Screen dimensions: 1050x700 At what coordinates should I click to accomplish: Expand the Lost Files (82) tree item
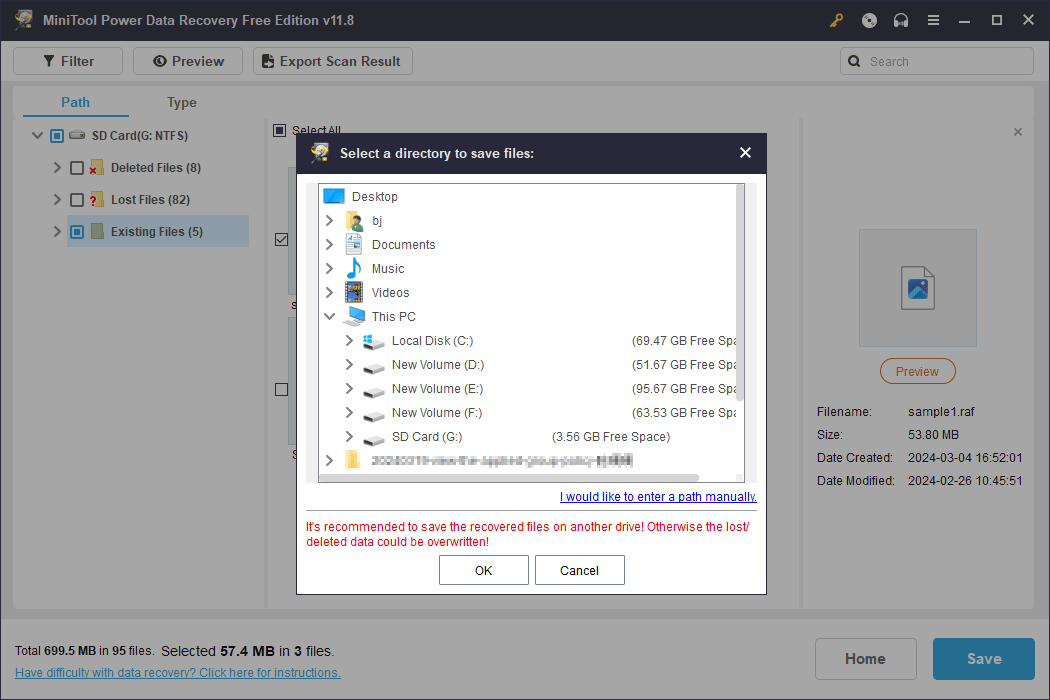click(x=57, y=199)
